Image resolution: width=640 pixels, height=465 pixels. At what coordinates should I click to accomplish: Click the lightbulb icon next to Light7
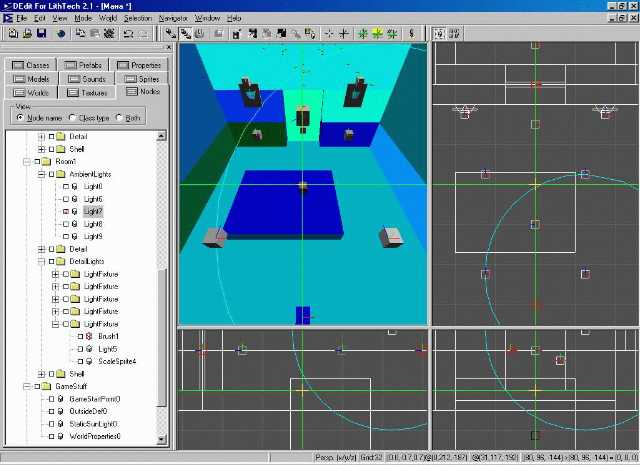point(75,211)
